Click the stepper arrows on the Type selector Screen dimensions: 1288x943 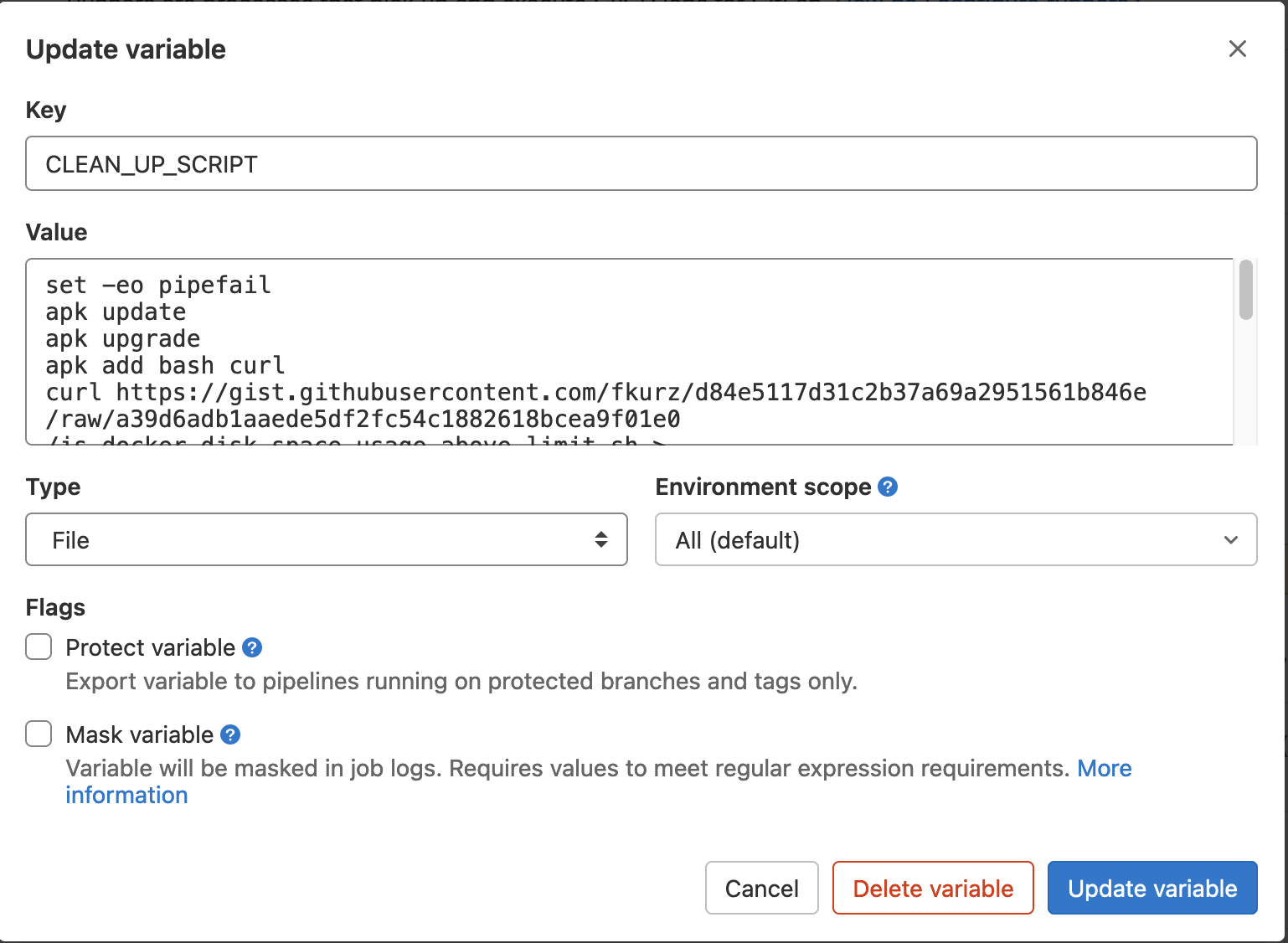coord(601,539)
